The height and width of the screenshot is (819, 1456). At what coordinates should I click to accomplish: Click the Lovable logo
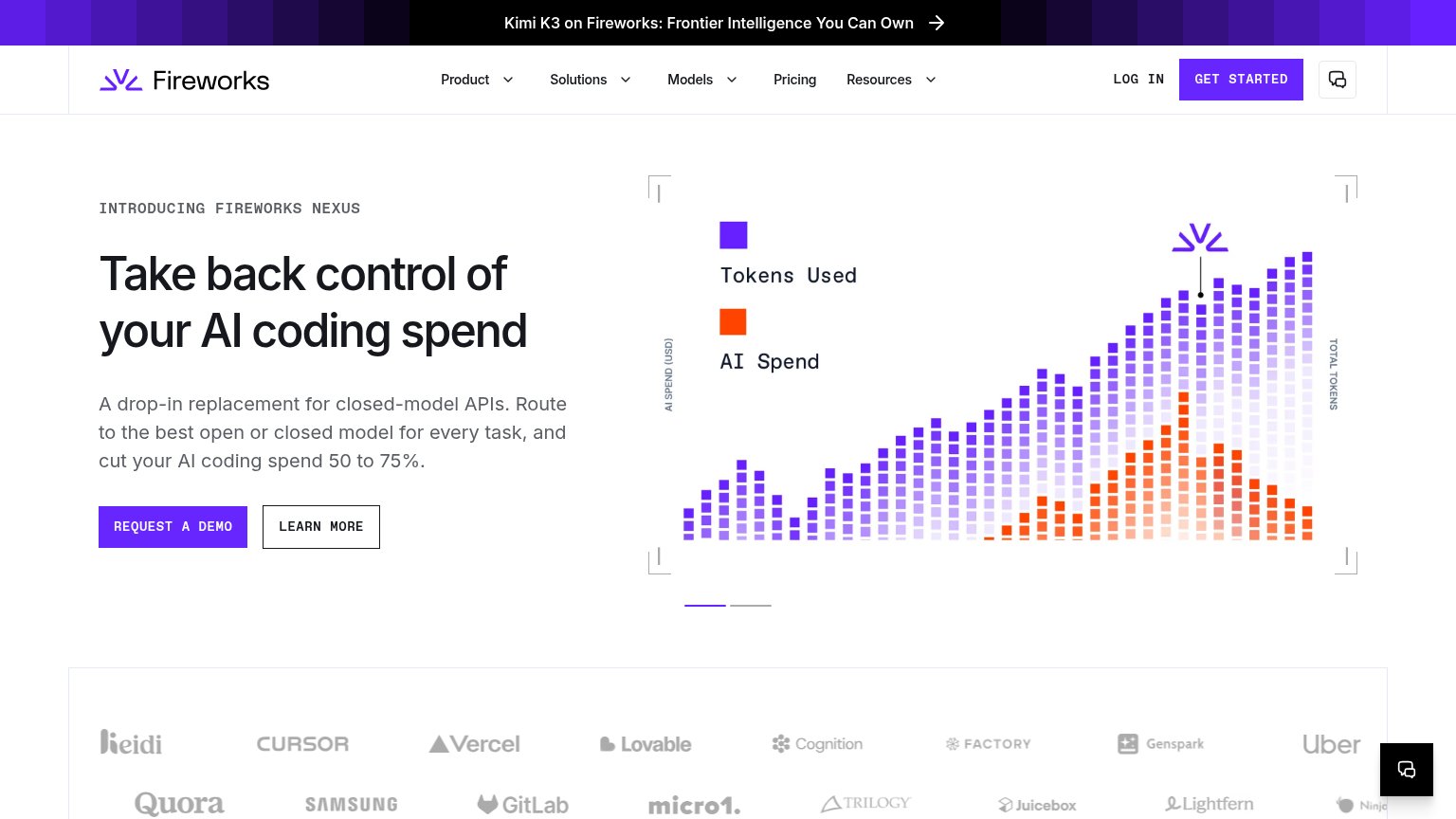[x=646, y=744]
